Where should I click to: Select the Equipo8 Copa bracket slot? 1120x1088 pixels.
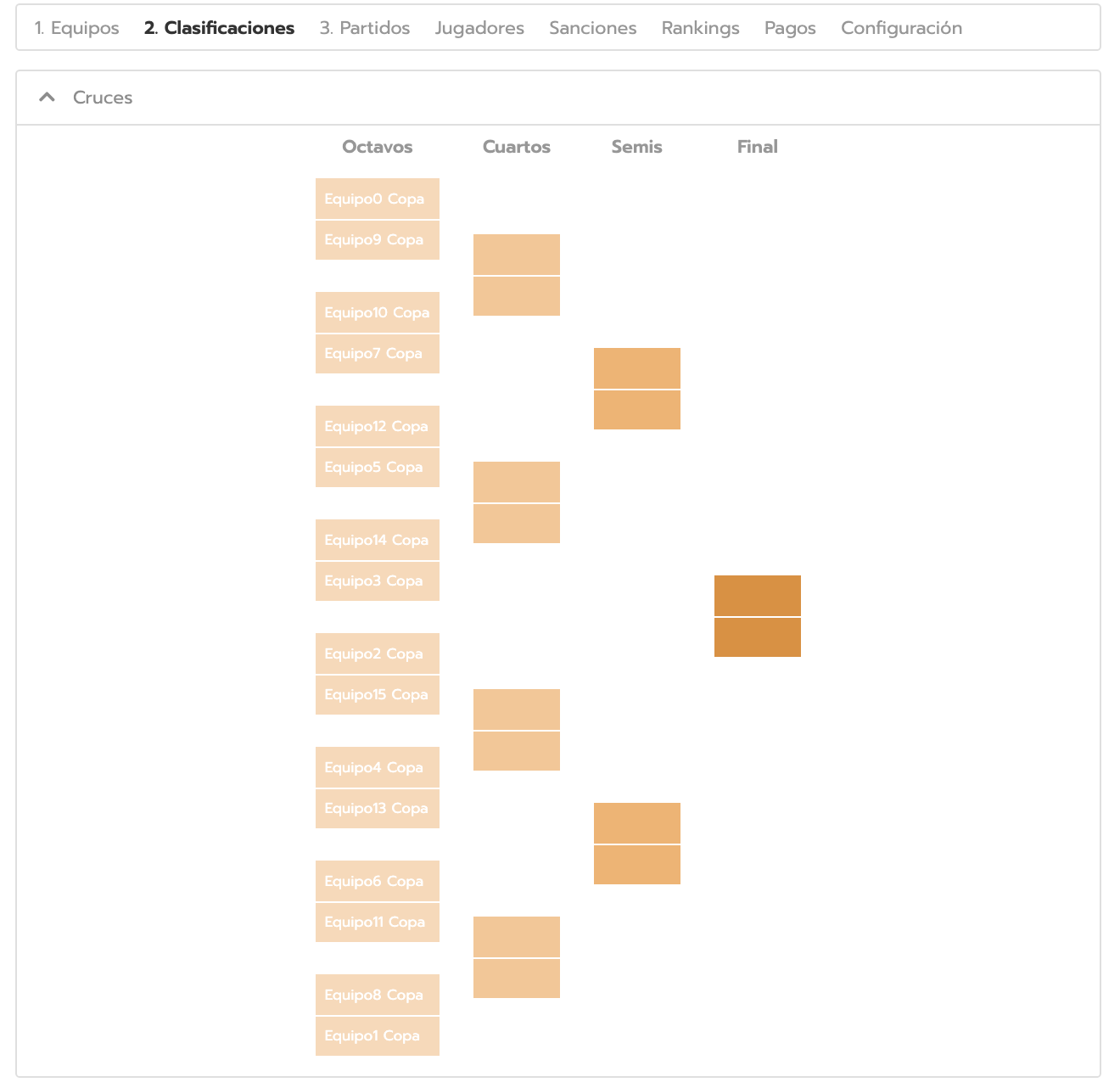378,995
